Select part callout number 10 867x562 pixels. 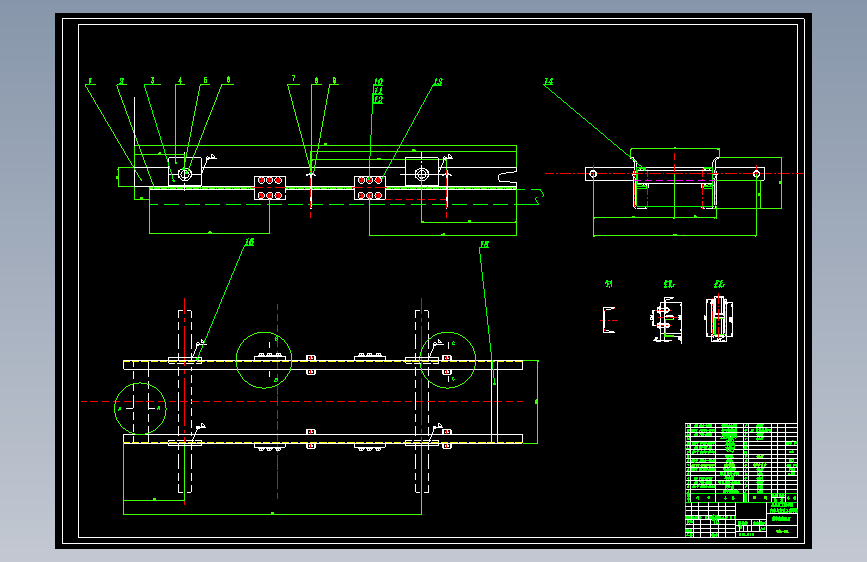[x=378, y=82]
